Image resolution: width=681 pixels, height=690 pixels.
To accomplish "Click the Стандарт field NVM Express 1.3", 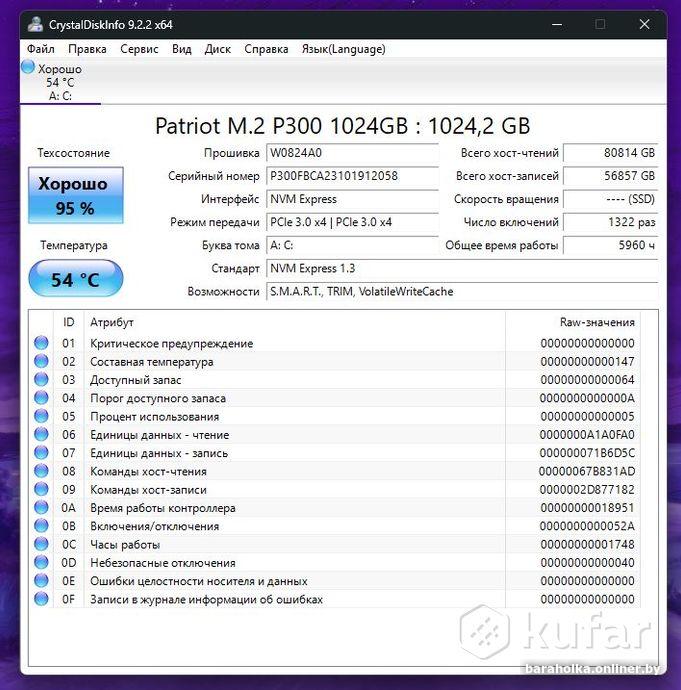I will (x=462, y=268).
